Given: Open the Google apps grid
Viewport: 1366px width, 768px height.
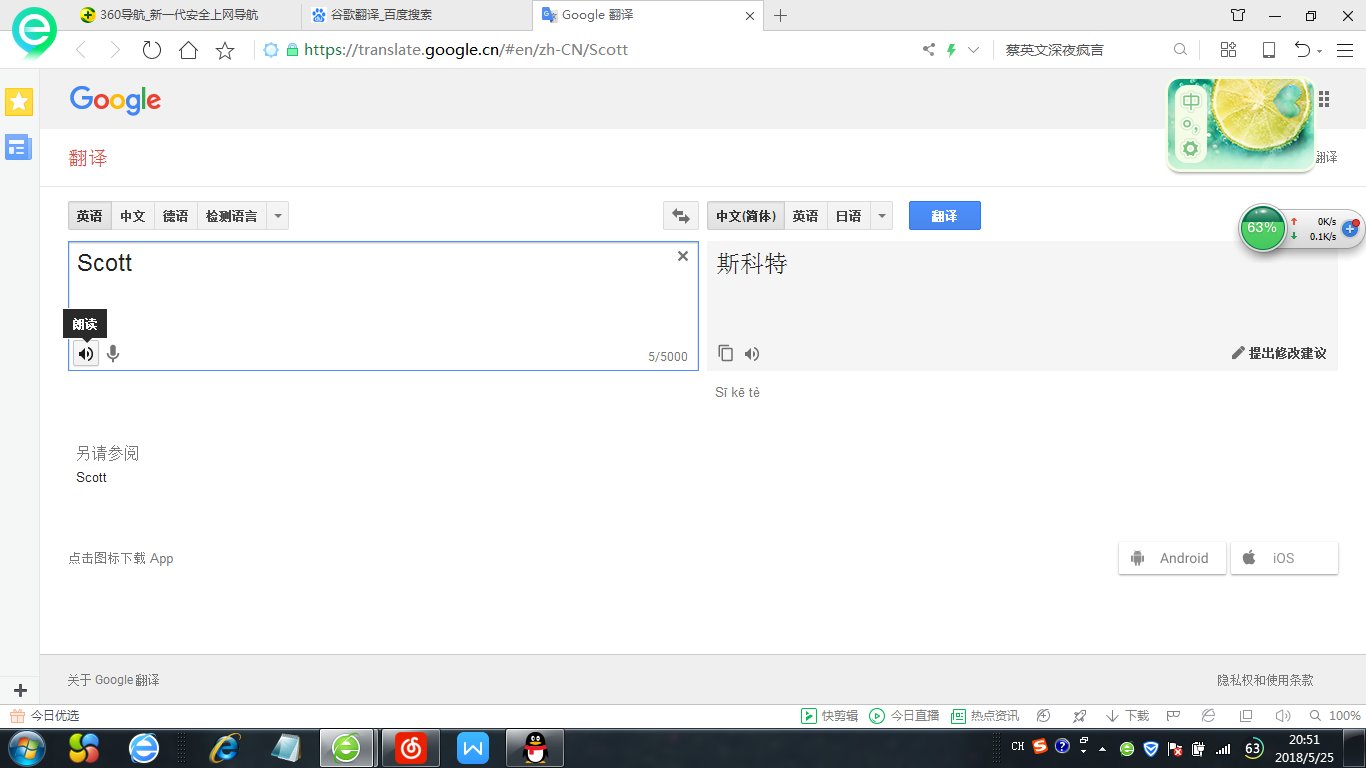Looking at the screenshot, I should [x=1324, y=98].
